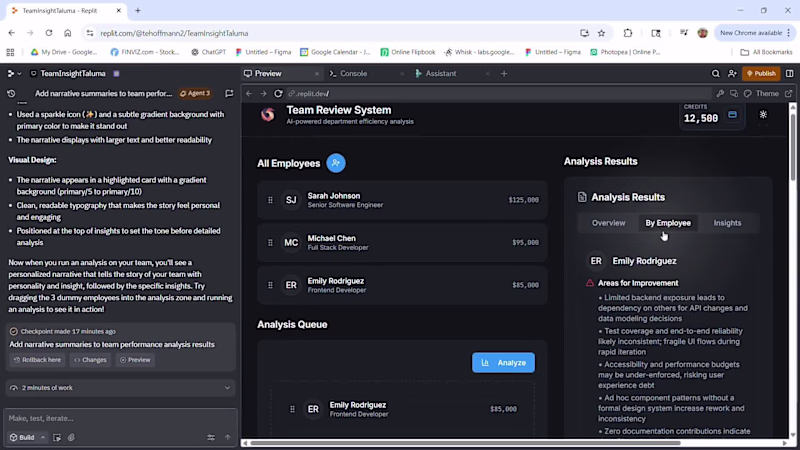The image size is (800, 450).
Task: Bookmark this page star icon
Action: [602, 33]
